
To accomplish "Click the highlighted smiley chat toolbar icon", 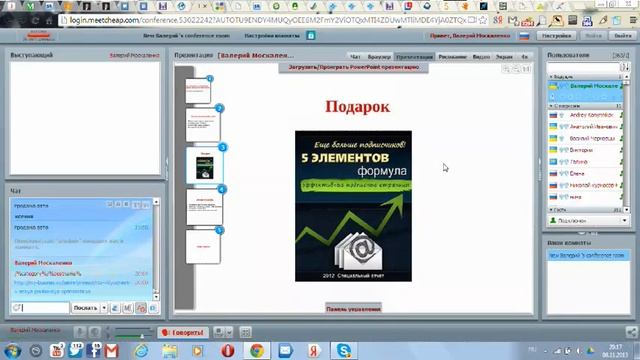I will coord(141,308).
